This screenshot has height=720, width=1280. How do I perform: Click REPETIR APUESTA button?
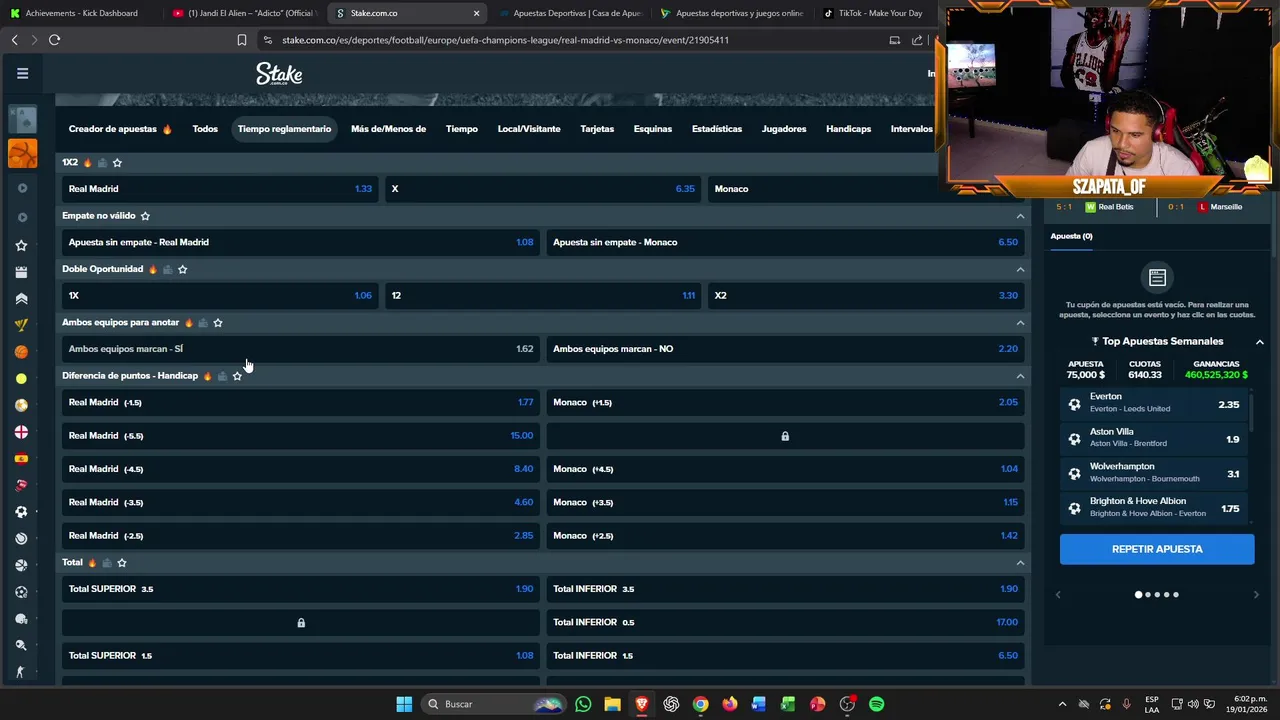click(x=1157, y=549)
